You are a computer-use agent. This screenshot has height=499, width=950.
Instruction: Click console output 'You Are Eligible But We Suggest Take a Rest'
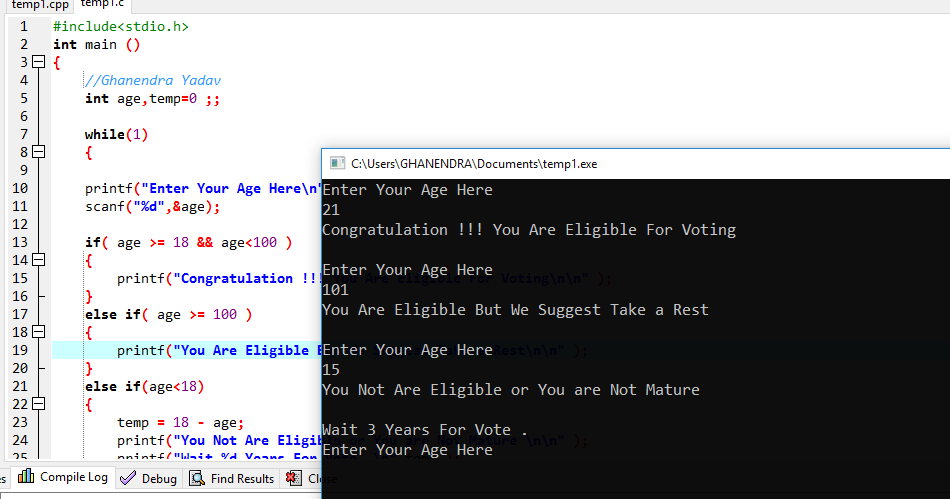point(515,310)
